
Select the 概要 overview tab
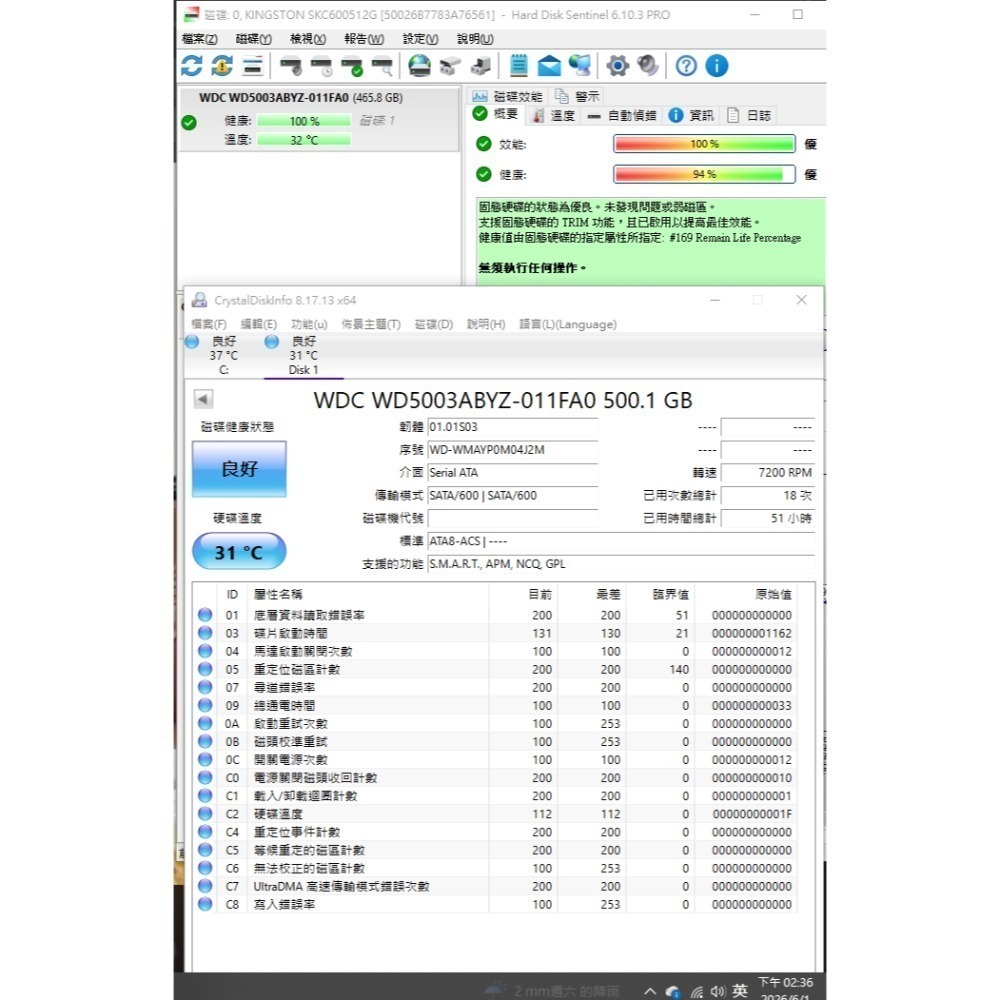point(496,114)
